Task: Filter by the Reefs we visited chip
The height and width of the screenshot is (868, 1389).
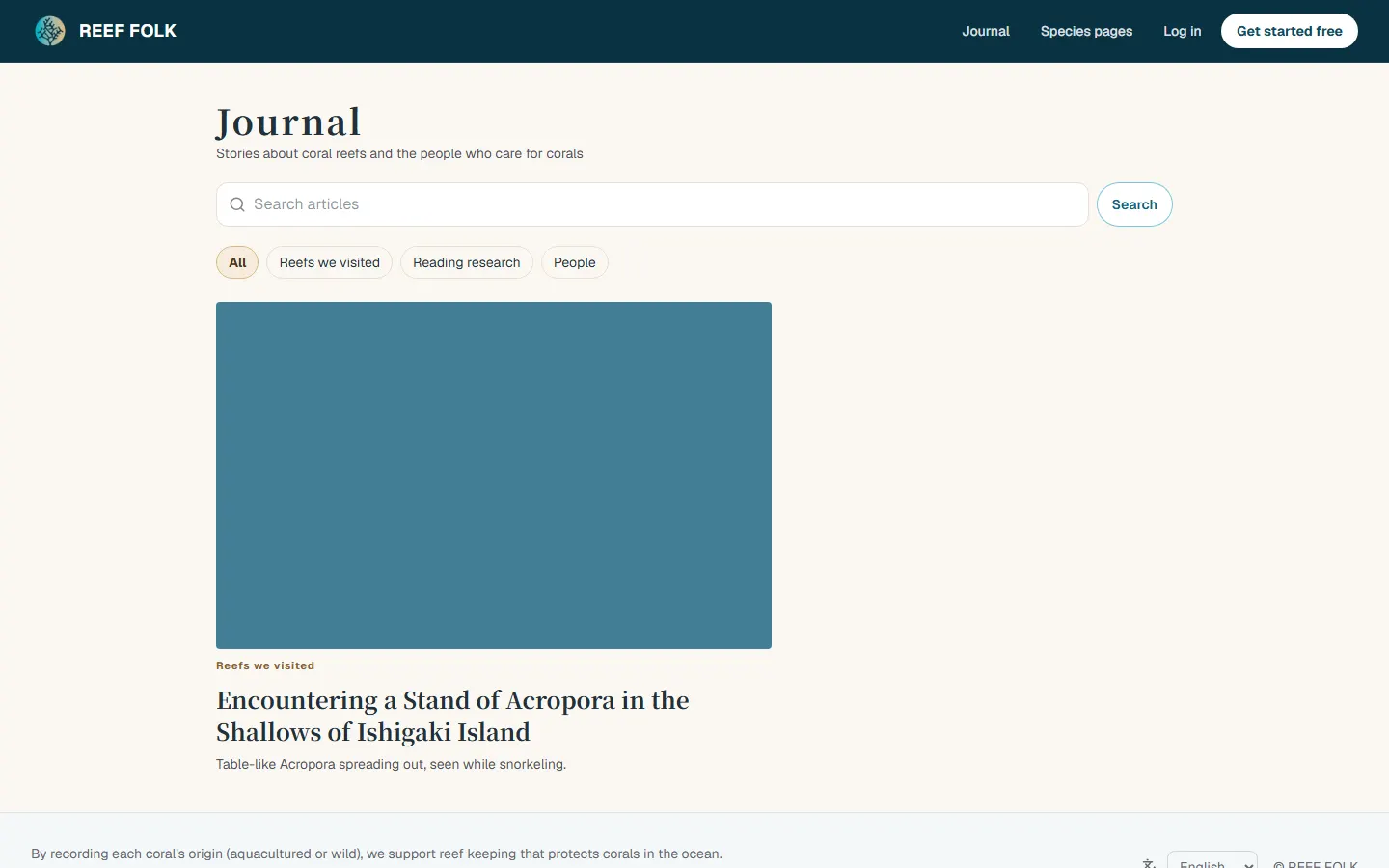Action: point(330,262)
